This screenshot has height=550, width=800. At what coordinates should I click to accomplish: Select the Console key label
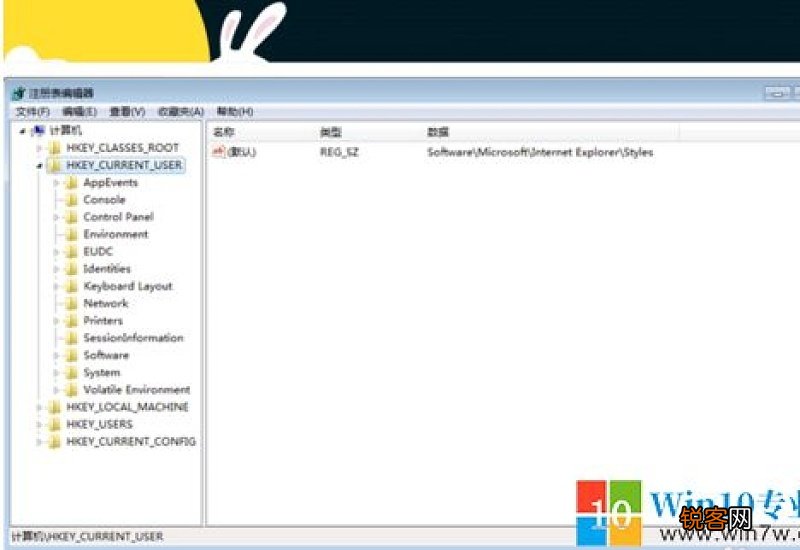pyautogui.click(x=104, y=200)
